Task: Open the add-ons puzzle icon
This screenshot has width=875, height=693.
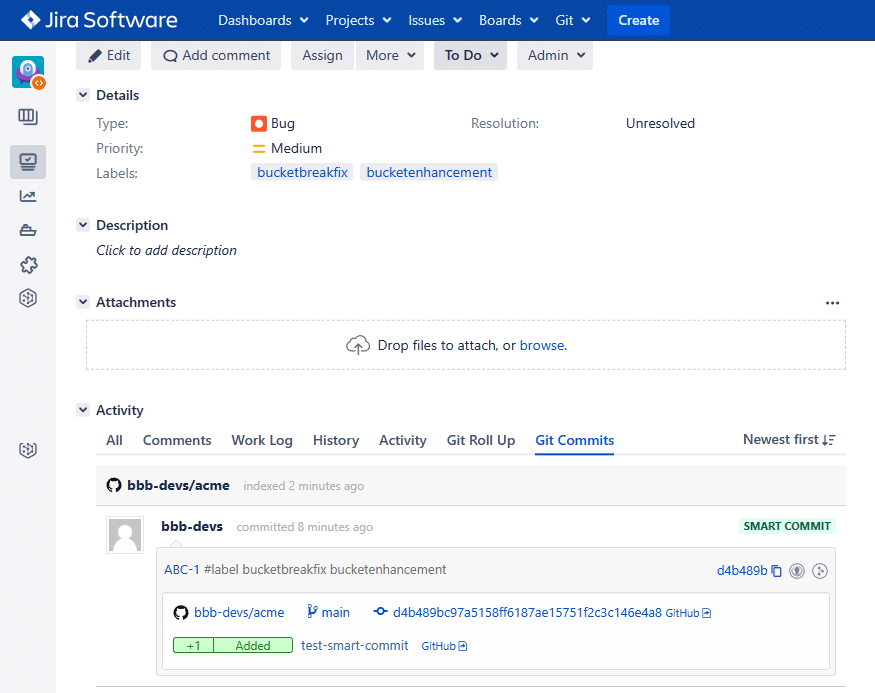Action: click(28, 264)
